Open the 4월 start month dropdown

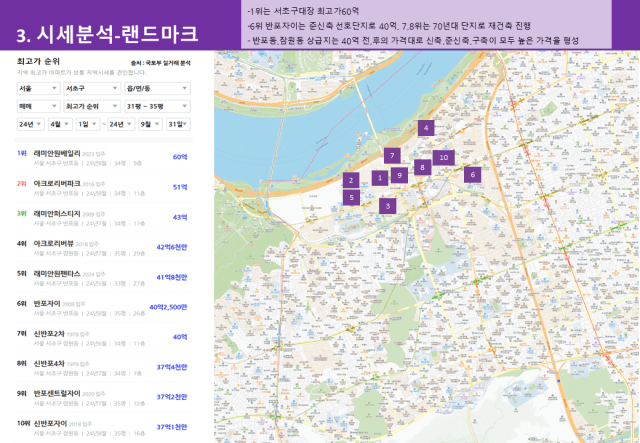coord(60,124)
